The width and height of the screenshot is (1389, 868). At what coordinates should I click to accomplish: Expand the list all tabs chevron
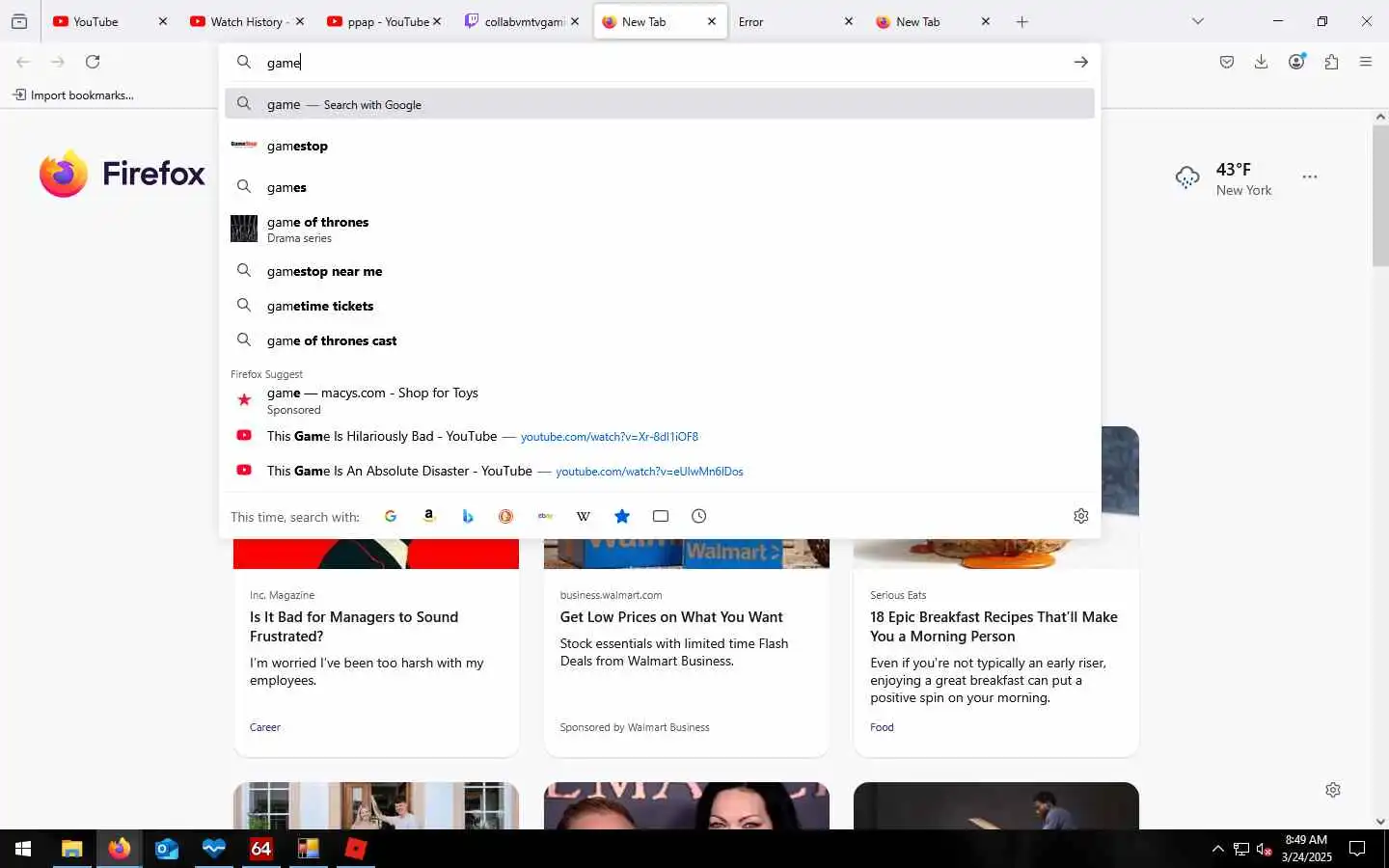1198,21
